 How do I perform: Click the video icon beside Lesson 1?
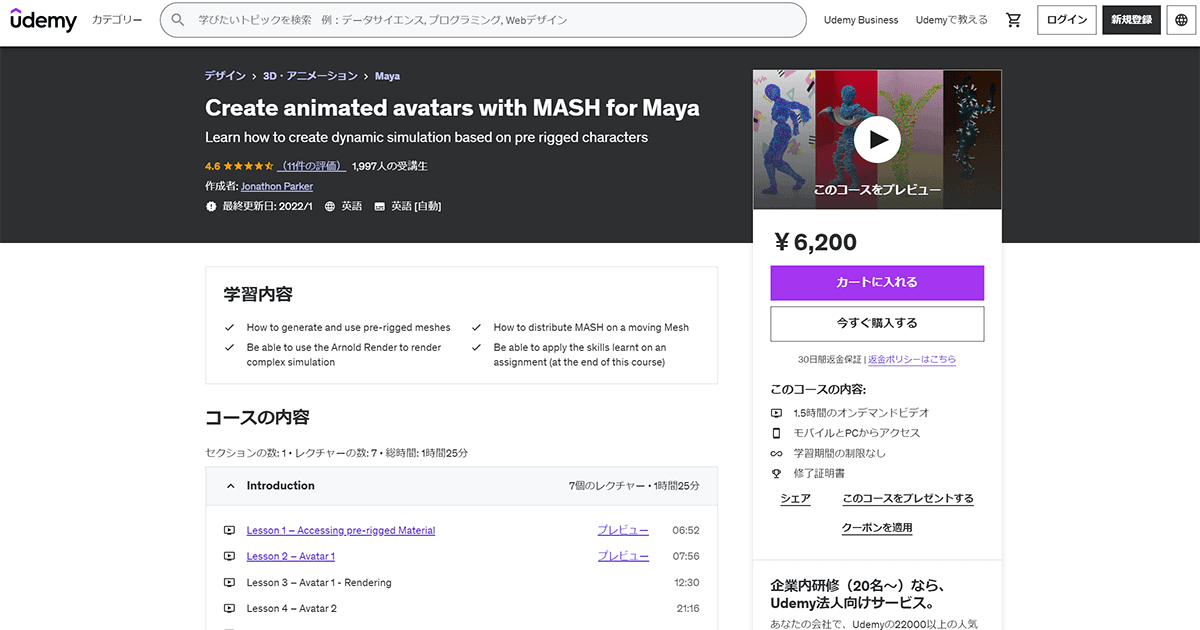(x=229, y=530)
